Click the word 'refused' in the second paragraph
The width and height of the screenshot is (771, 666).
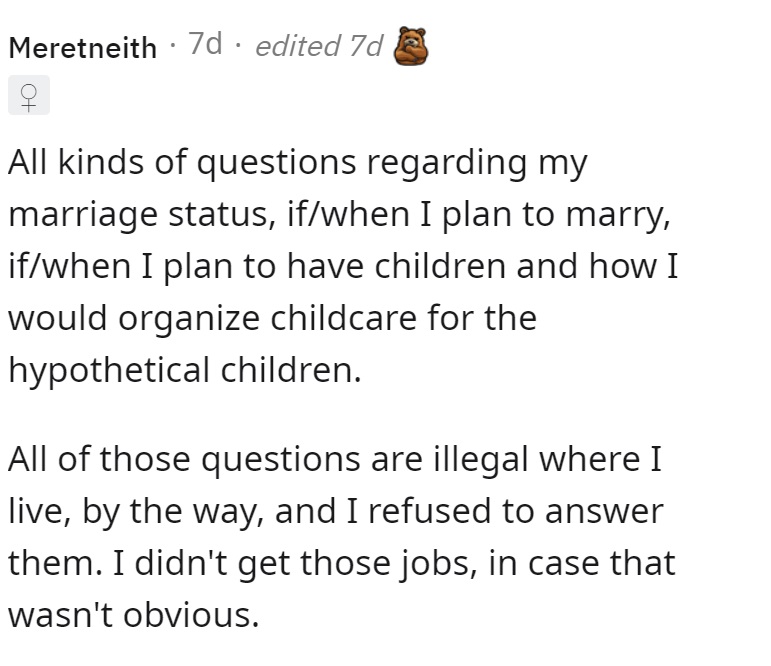click(x=429, y=511)
